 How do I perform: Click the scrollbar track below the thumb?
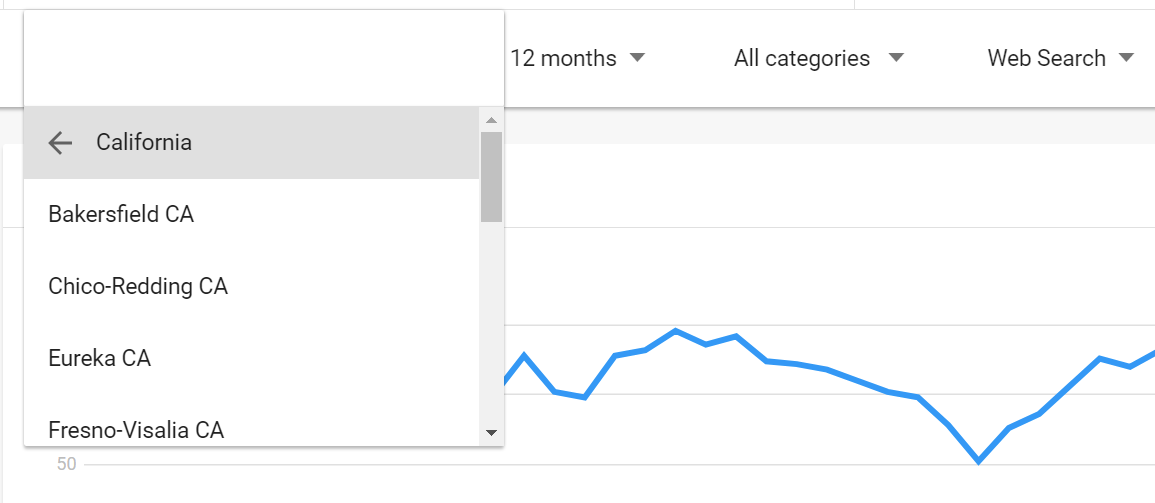click(x=491, y=322)
